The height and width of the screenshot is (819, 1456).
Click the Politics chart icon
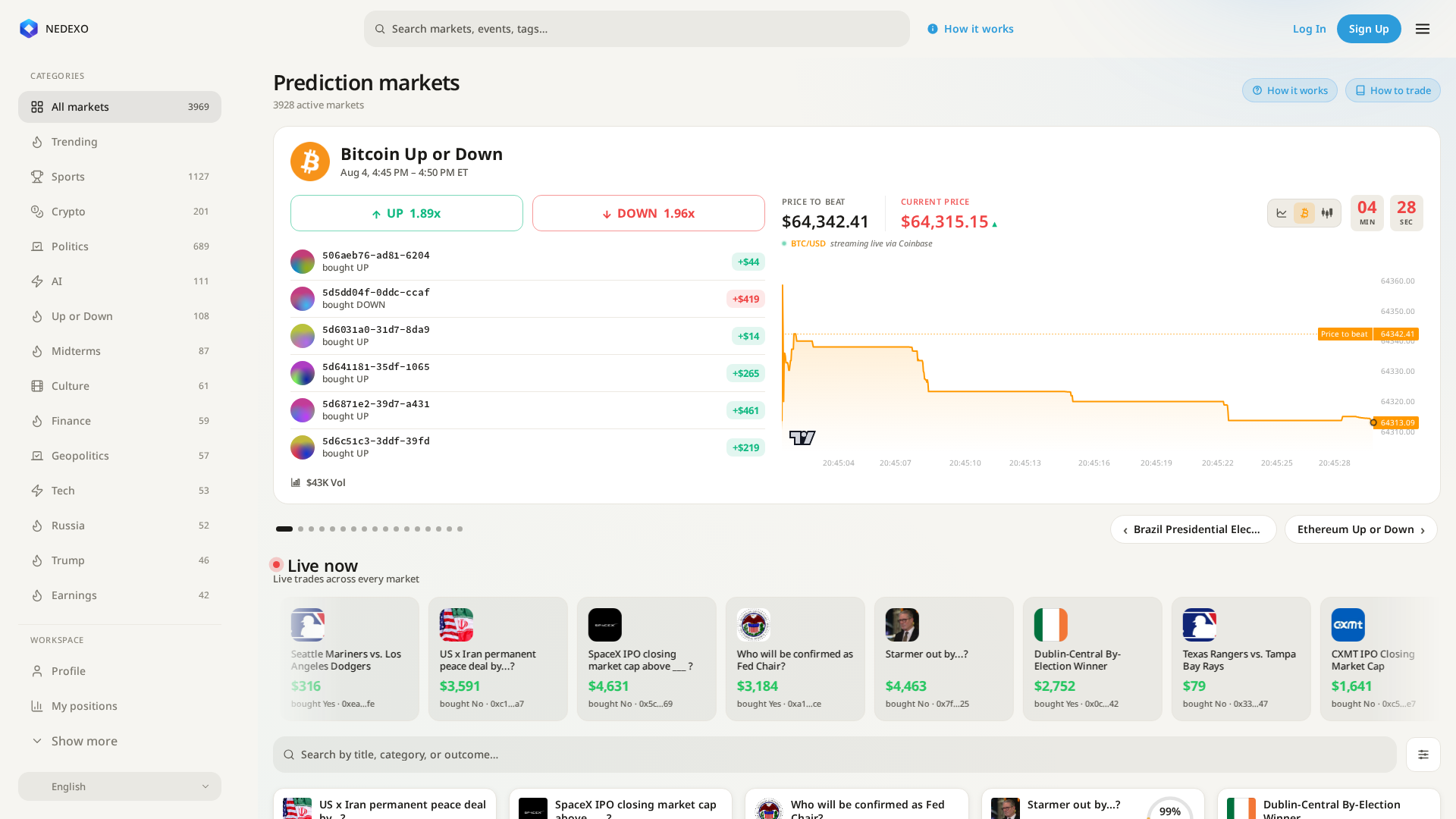[37, 246]
